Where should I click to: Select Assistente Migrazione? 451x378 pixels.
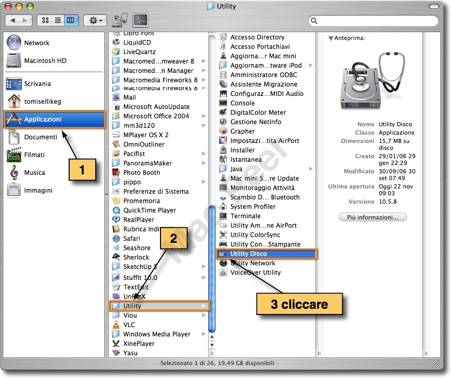[263, 84]
